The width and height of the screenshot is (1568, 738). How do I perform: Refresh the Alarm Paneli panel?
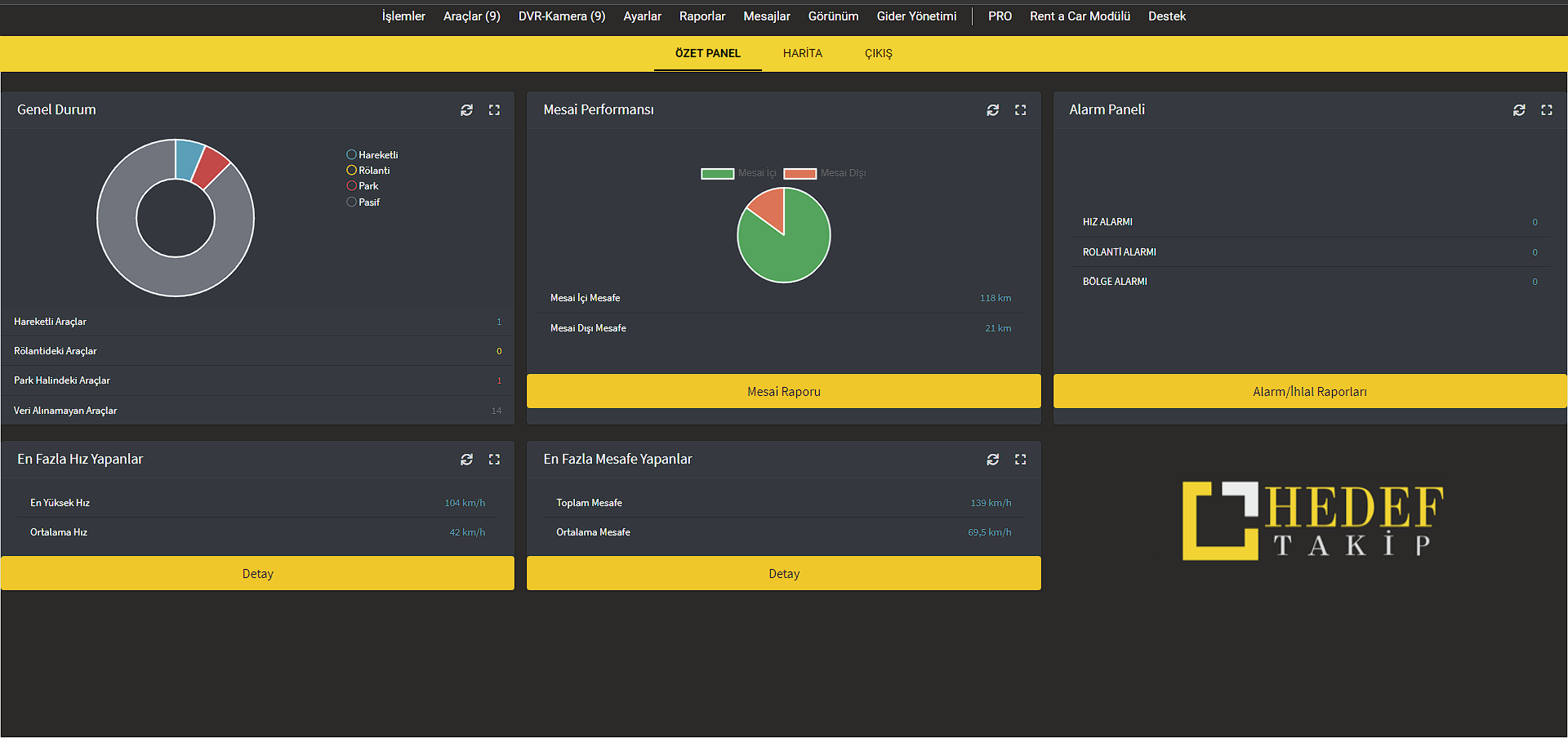click(1519, 110)
